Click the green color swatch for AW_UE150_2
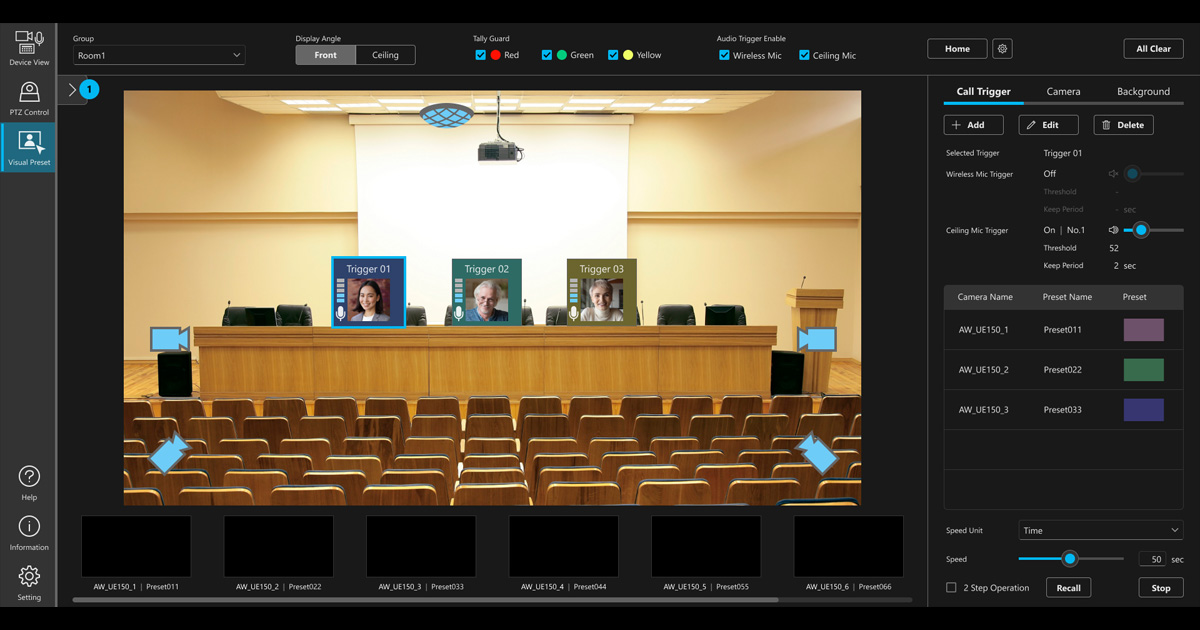The height and width of the screenshot is (630, 1200). pyautogui.click(x=1143, y=369)
